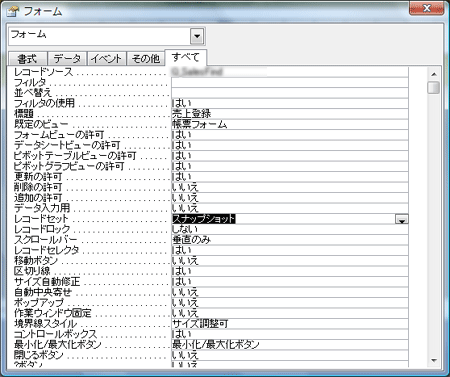
Task: Select the 境界線スタイル property label
Action: pyautogui.click(x=45, y=324)
